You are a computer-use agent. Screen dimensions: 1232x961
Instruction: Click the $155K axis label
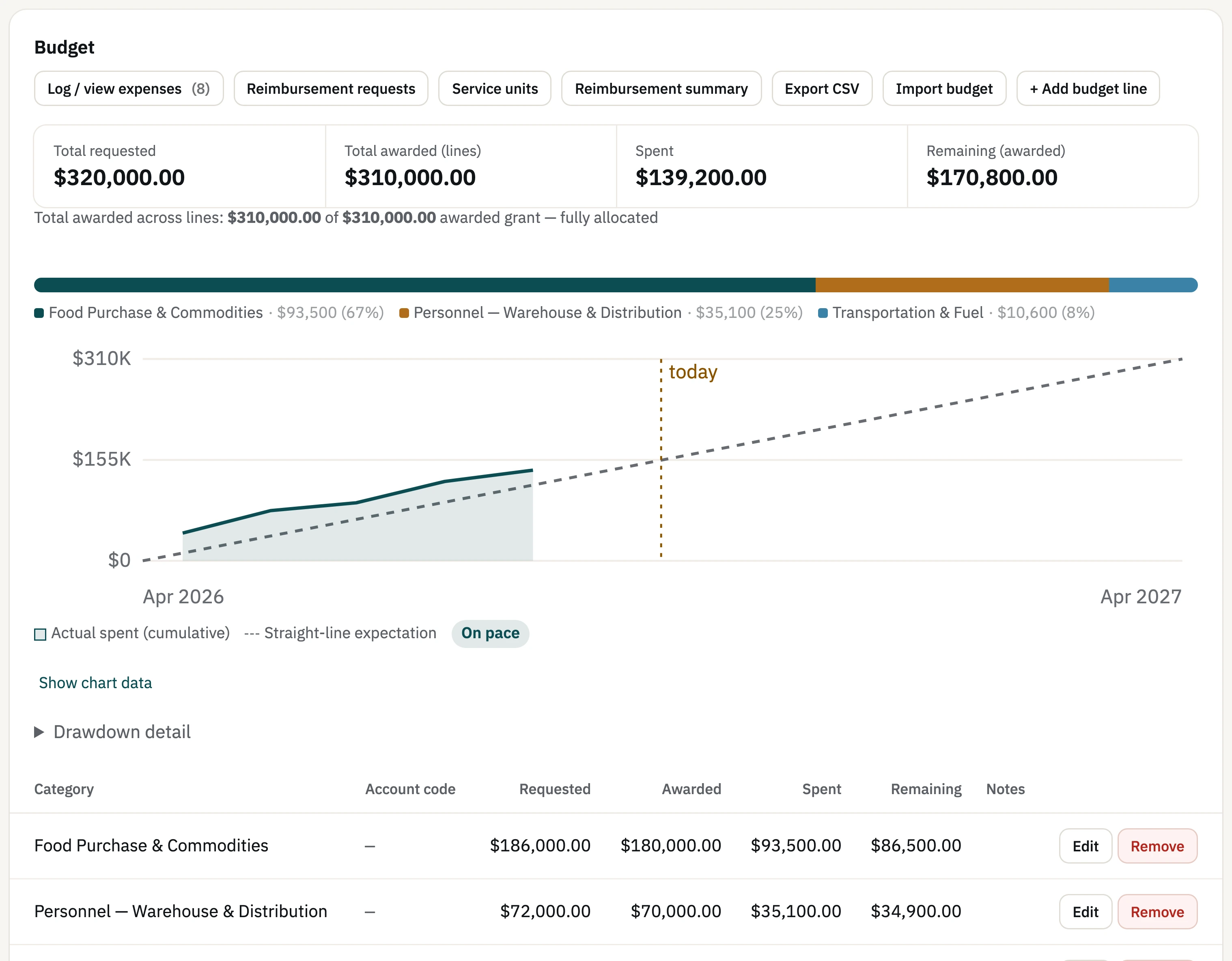101,459
